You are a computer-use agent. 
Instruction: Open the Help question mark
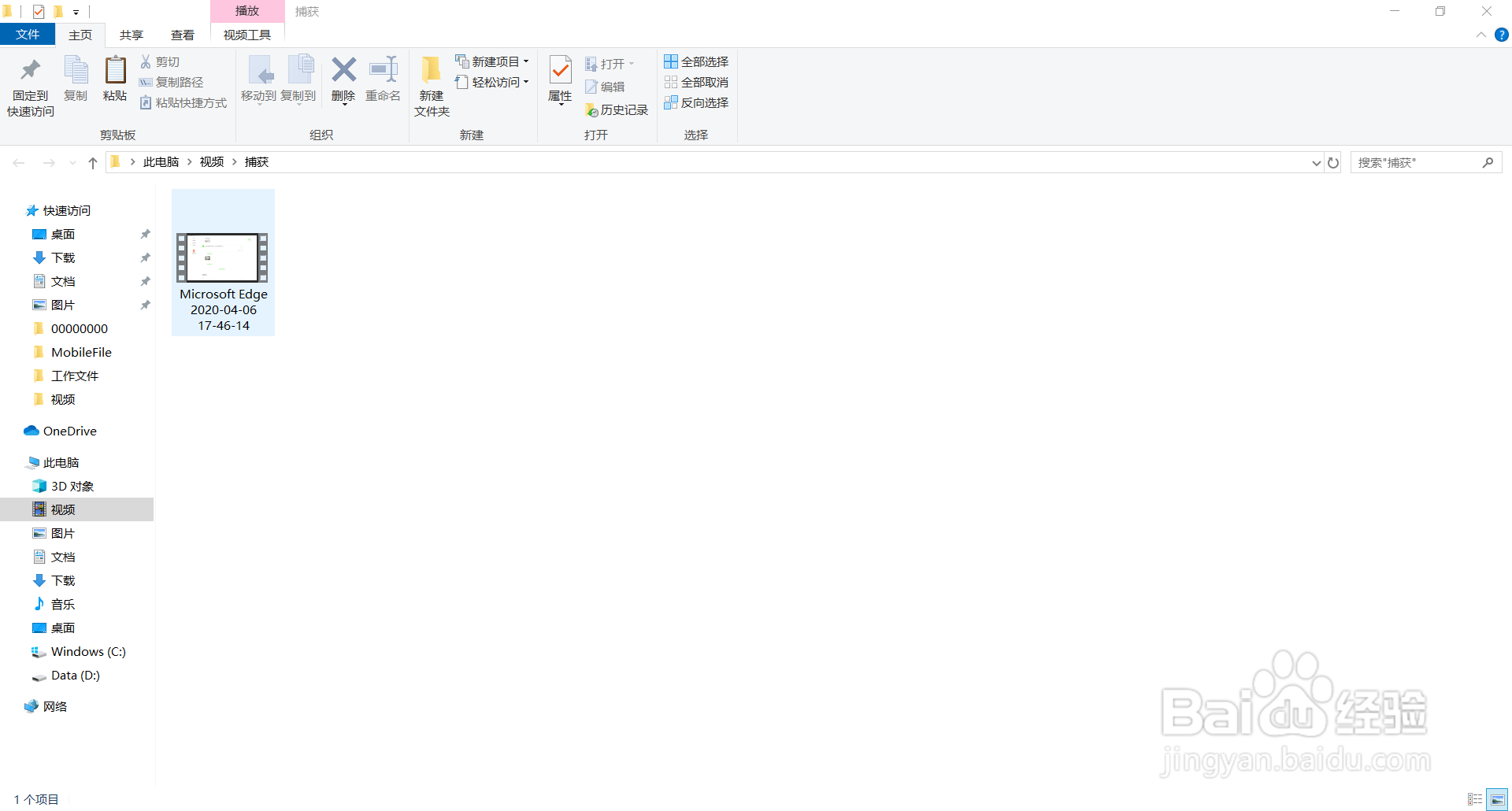pos(1502,35)
